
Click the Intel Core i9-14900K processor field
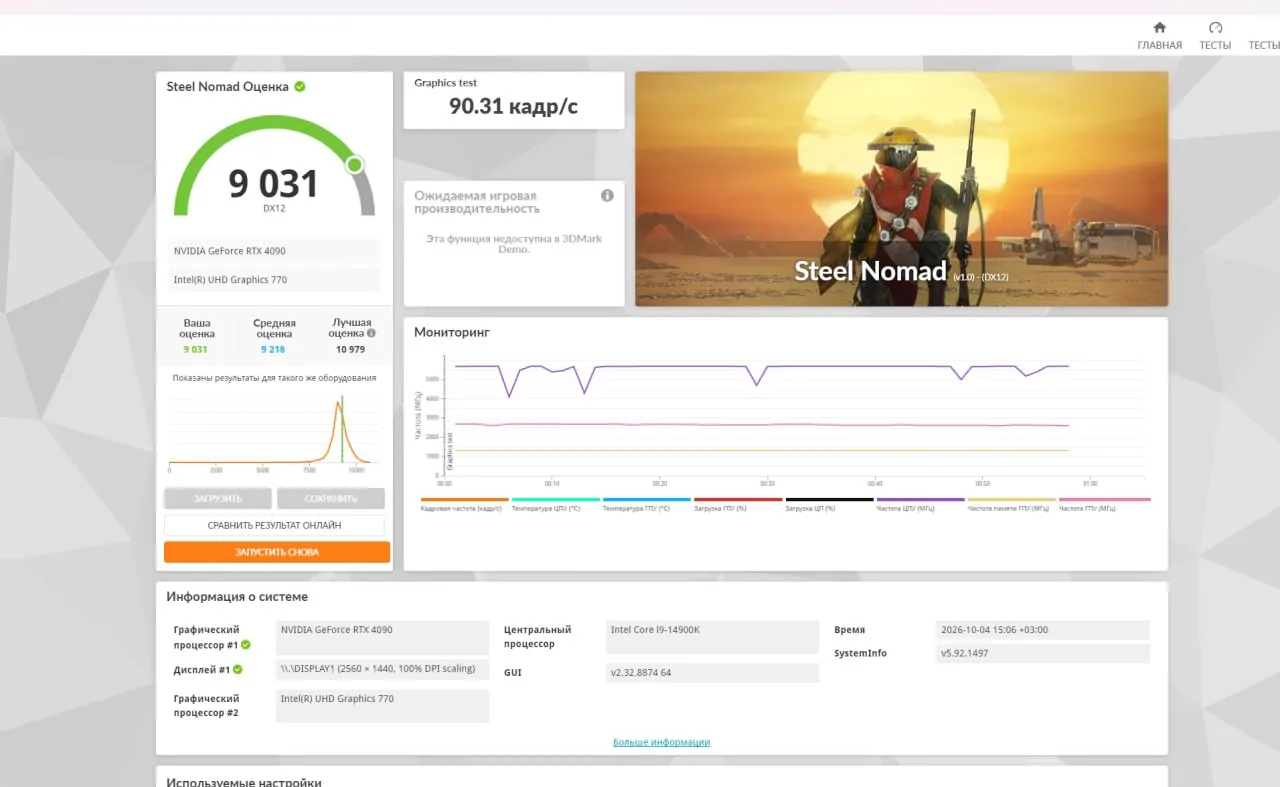click(x=712, y=635)
